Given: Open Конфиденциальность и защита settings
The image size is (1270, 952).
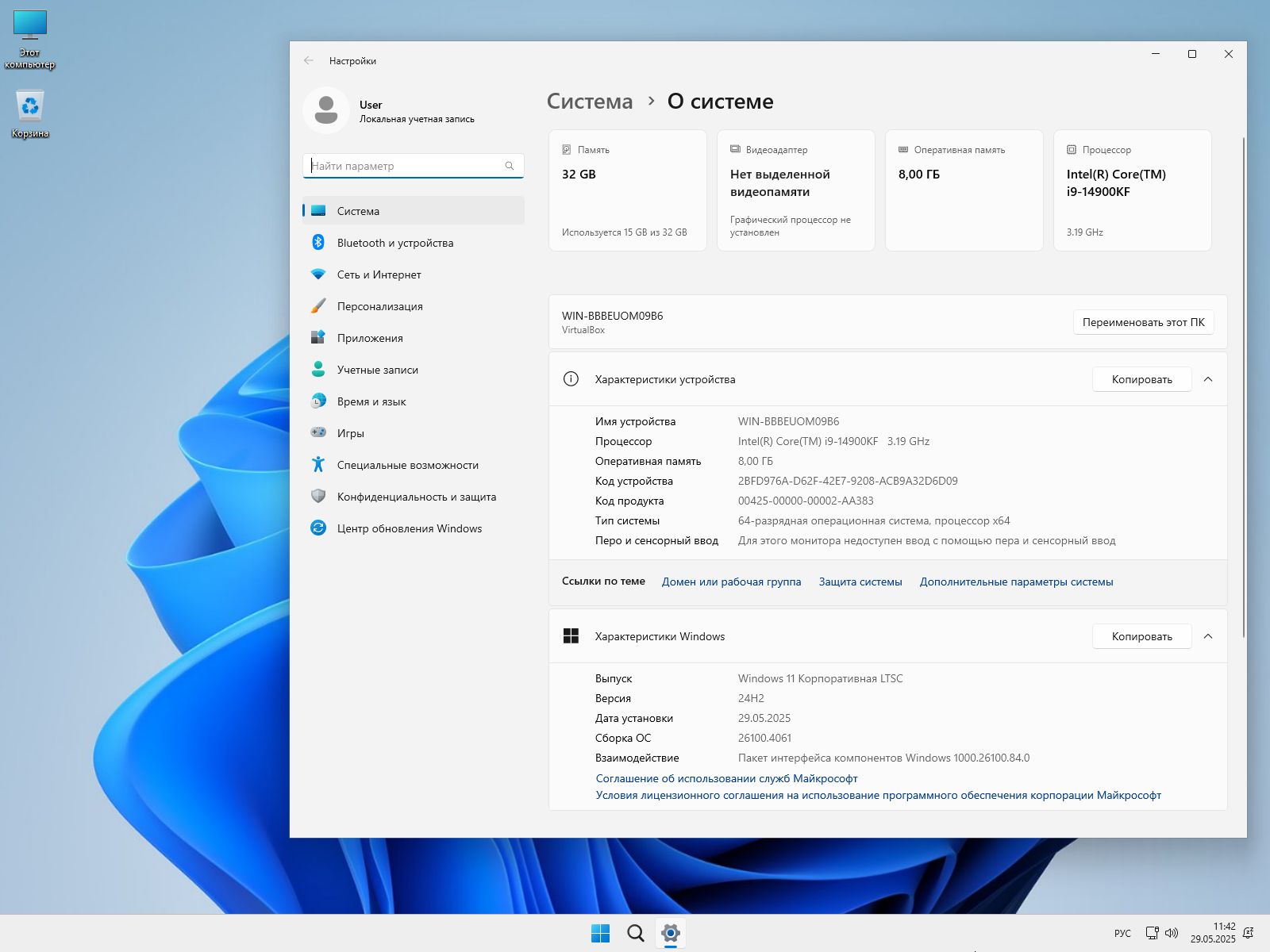Looking at the screenshot, I should click(414, 497).
